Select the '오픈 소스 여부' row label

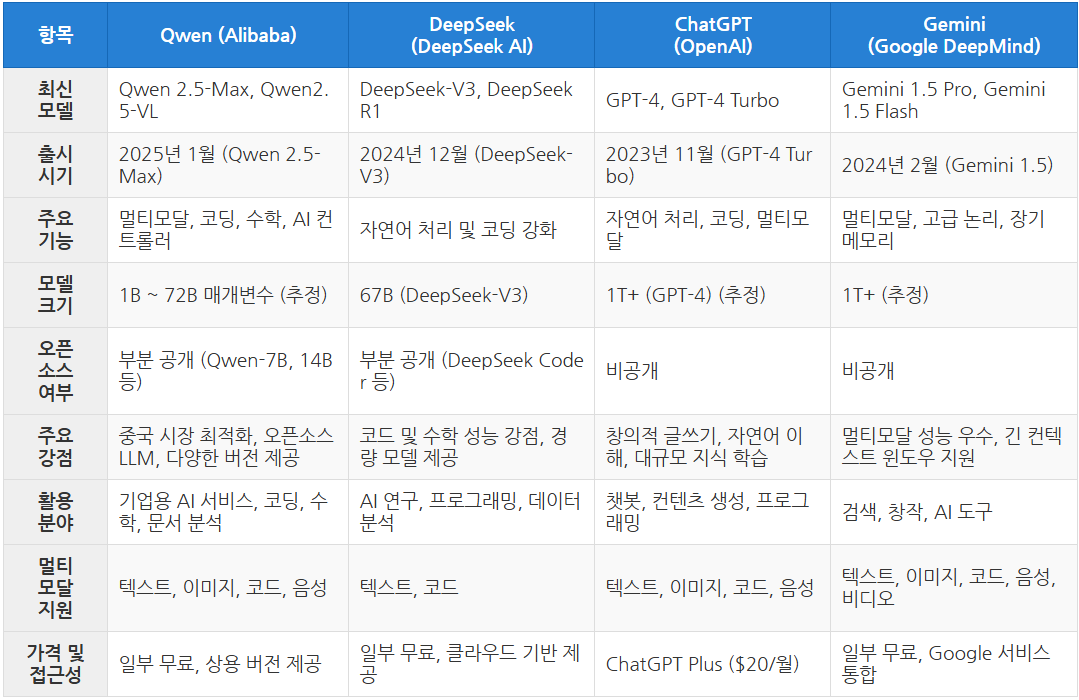(56, 371)
